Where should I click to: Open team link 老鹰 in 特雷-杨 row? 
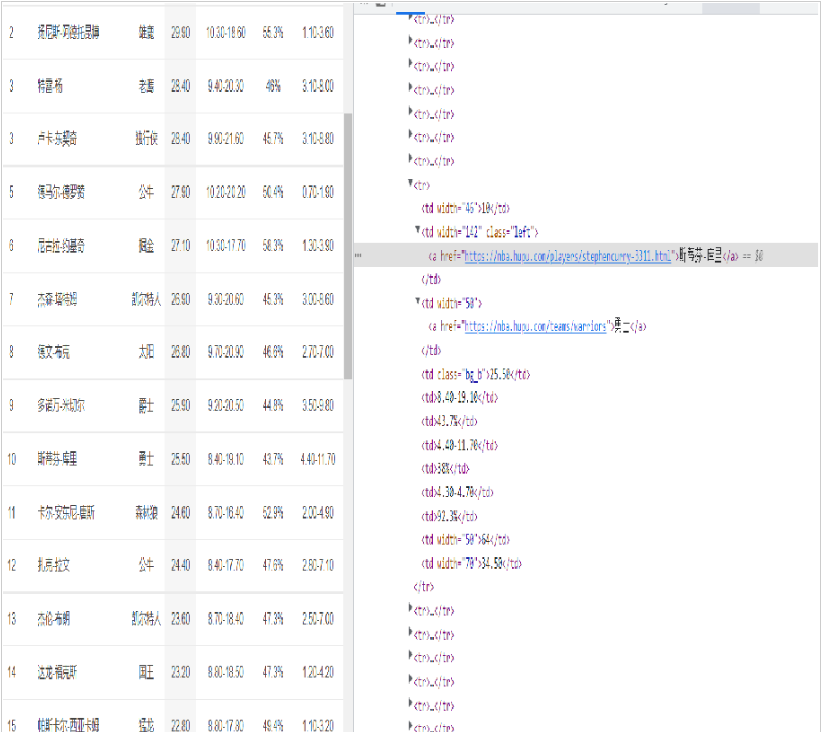point(147,86)
